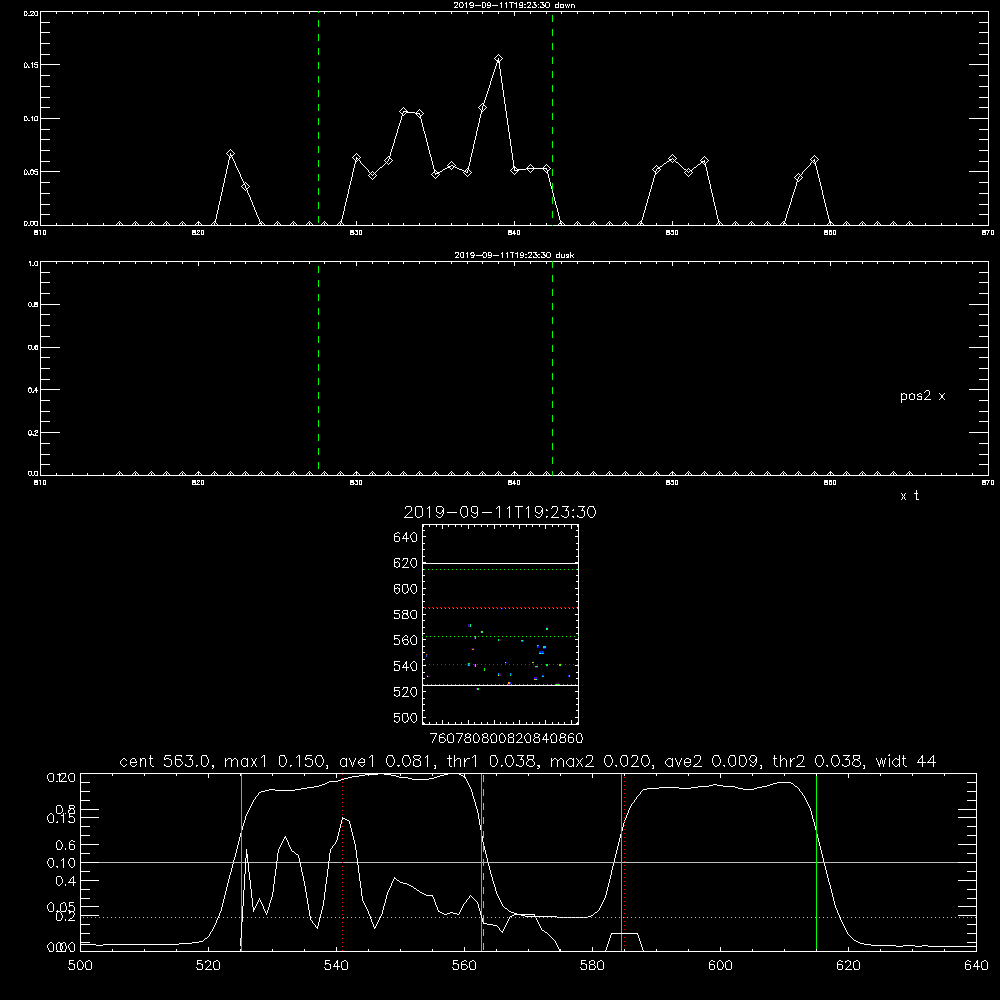Click the '560' x-axis label of bottom plot
Viewport: 1000px width, 1000px height.
point(464,966)
